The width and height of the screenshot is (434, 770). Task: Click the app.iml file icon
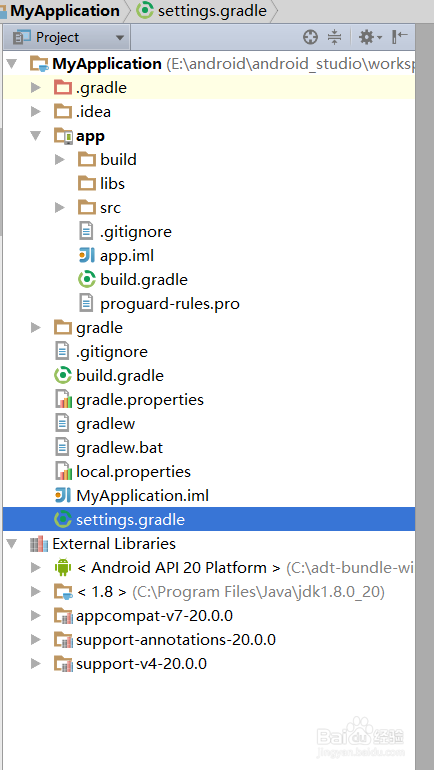[87, 255]
